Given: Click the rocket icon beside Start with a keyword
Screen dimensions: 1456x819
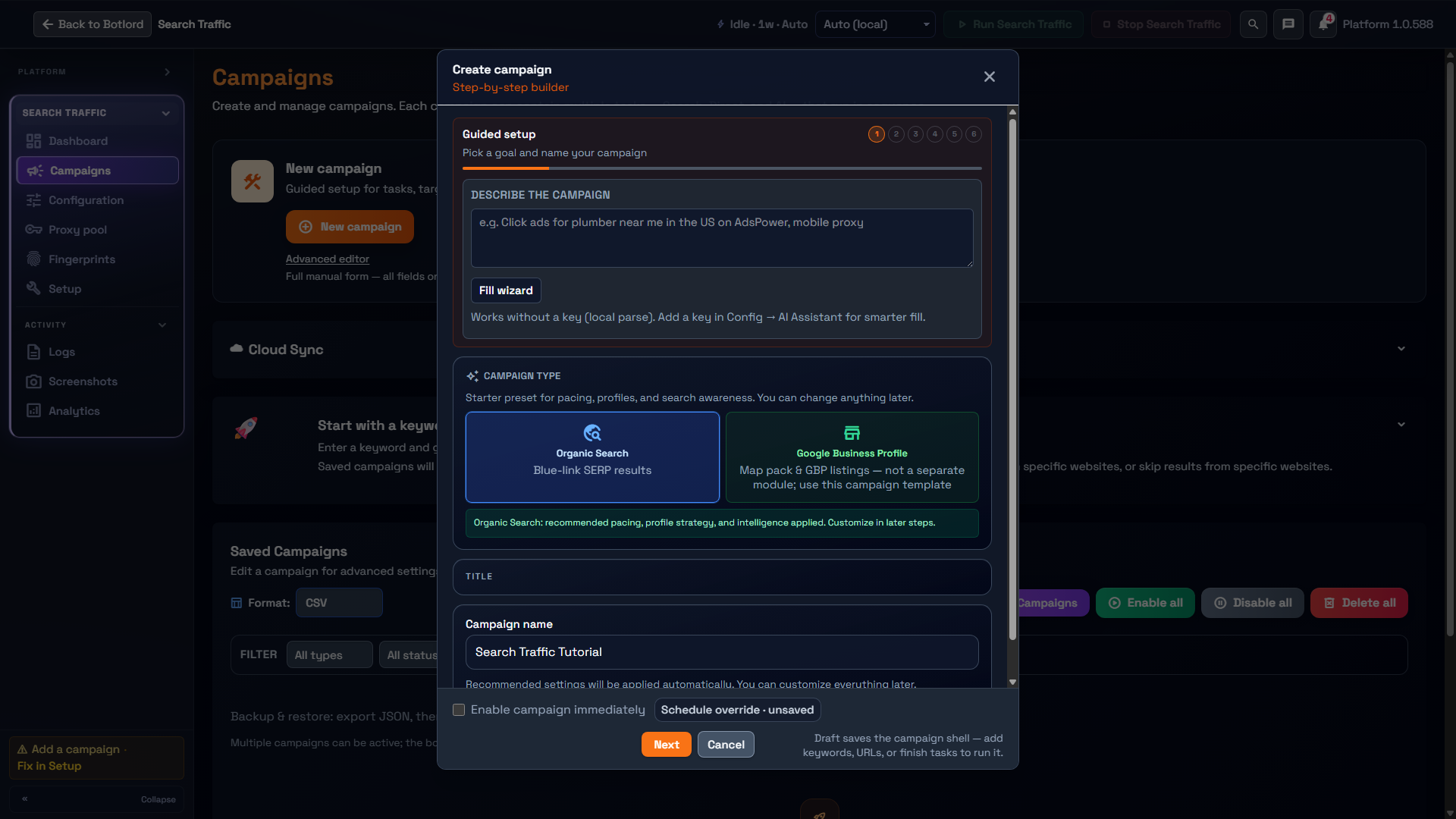Looking at the screenshot, I should coord(246,428).
